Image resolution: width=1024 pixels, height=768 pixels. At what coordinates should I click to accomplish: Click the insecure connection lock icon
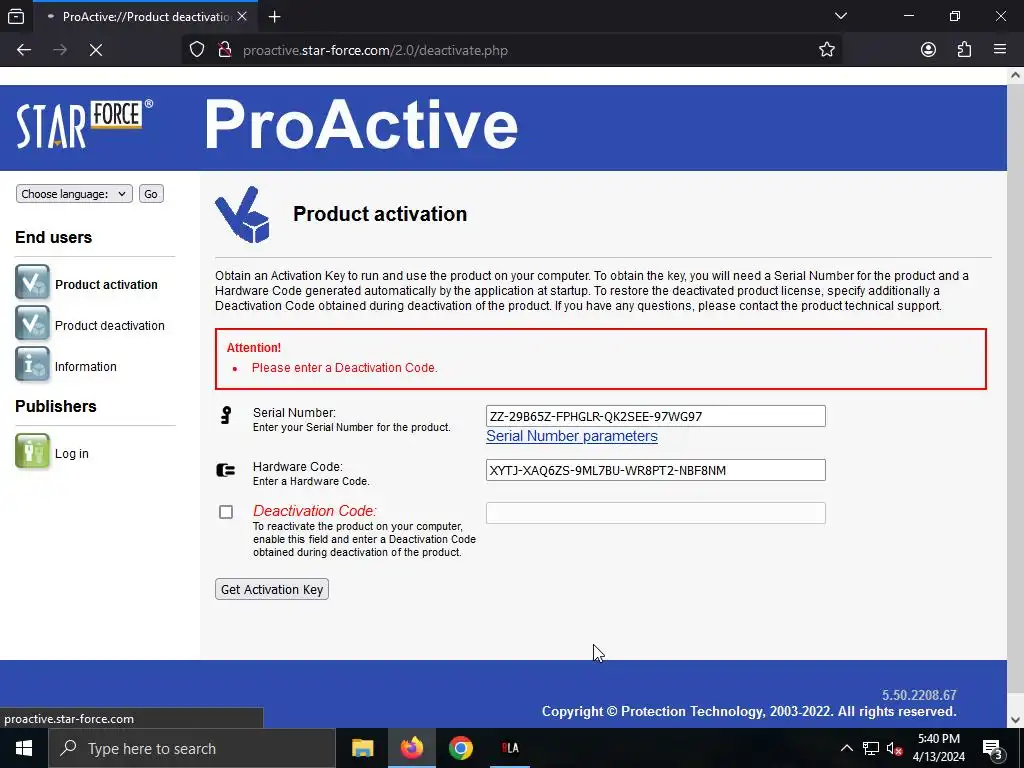[x=225, y=50]
